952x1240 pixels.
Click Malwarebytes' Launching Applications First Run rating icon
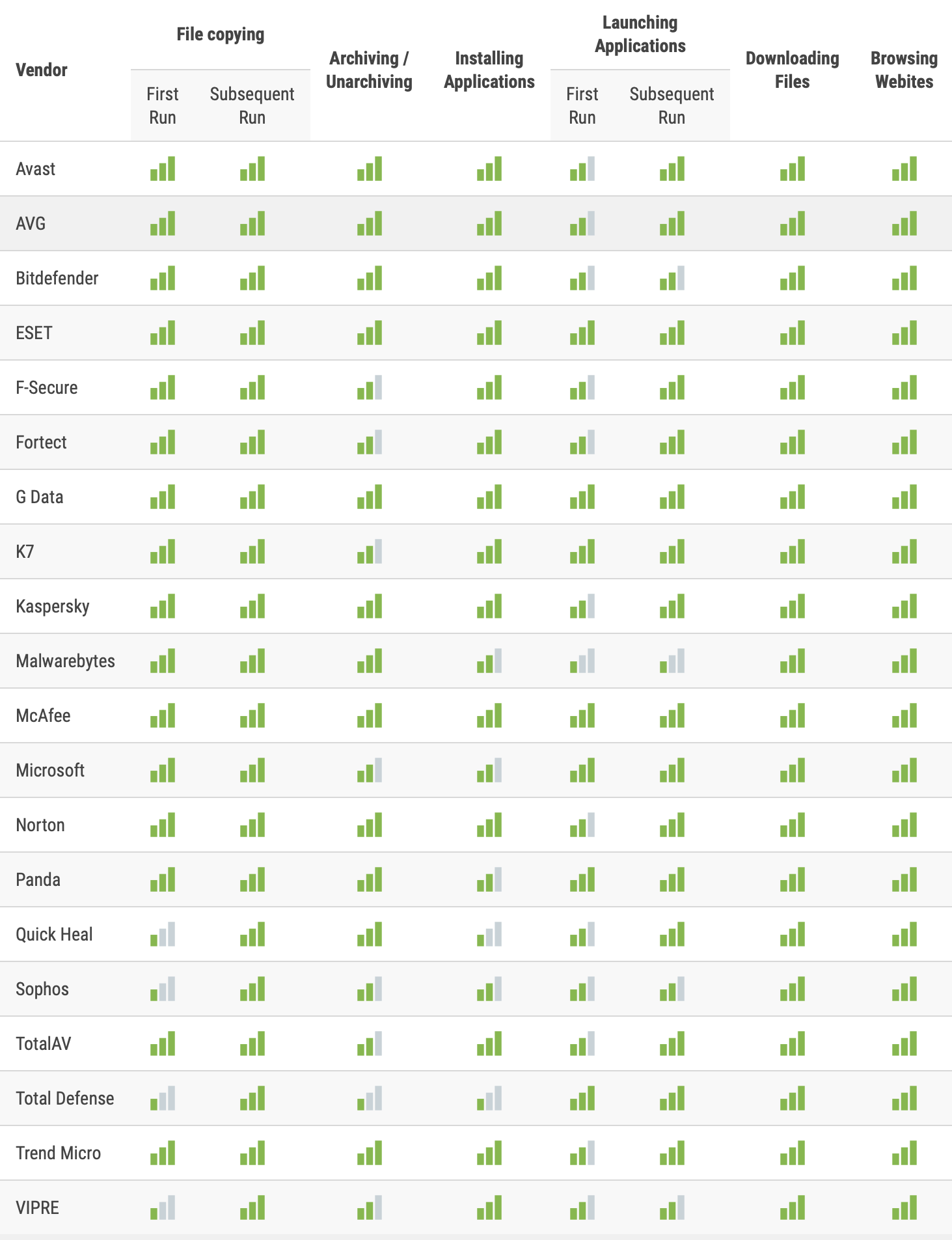coord(582,661)
